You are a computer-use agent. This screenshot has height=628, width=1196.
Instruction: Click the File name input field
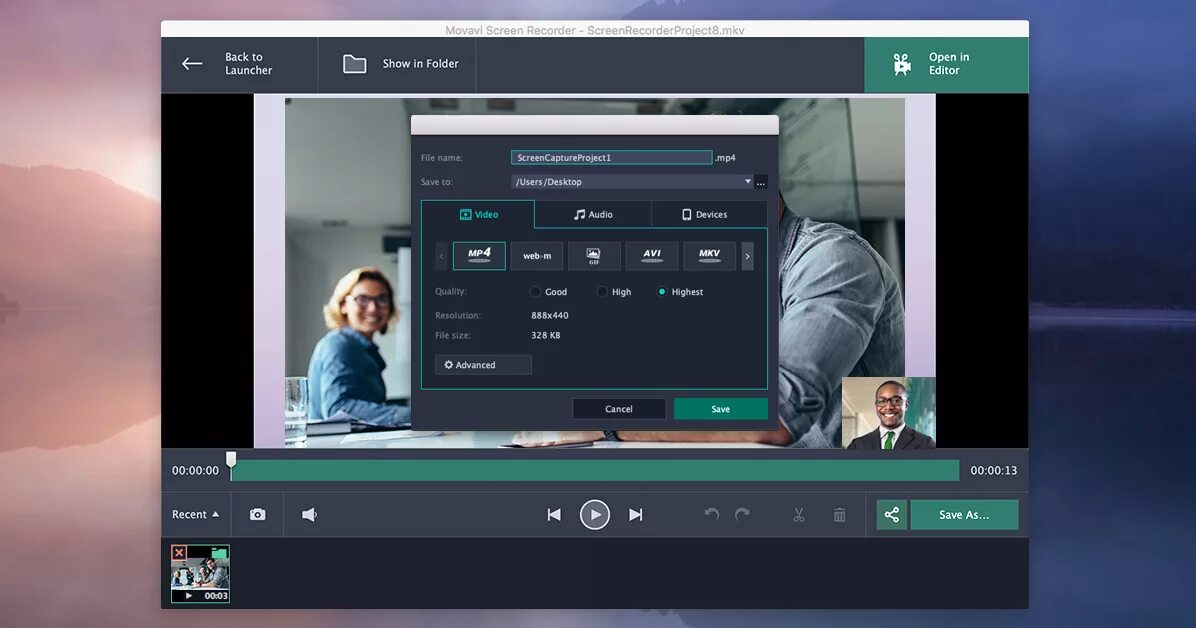[612, 157]
